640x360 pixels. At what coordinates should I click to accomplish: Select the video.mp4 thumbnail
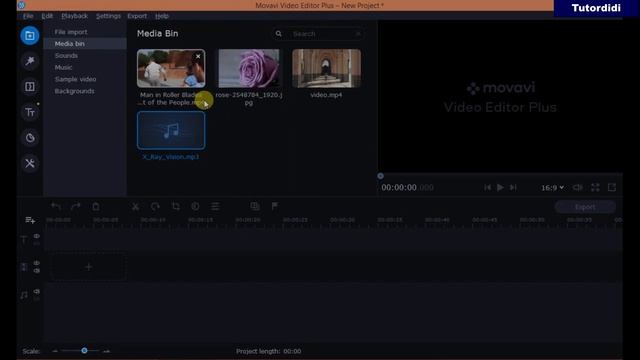(326, 69)
